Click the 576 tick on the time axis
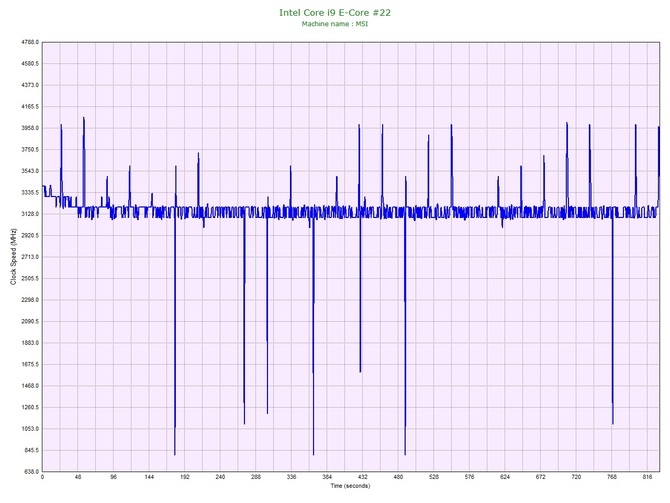This screenshot has height=503, width=670. pyautogui.click(x=469, y=477)
